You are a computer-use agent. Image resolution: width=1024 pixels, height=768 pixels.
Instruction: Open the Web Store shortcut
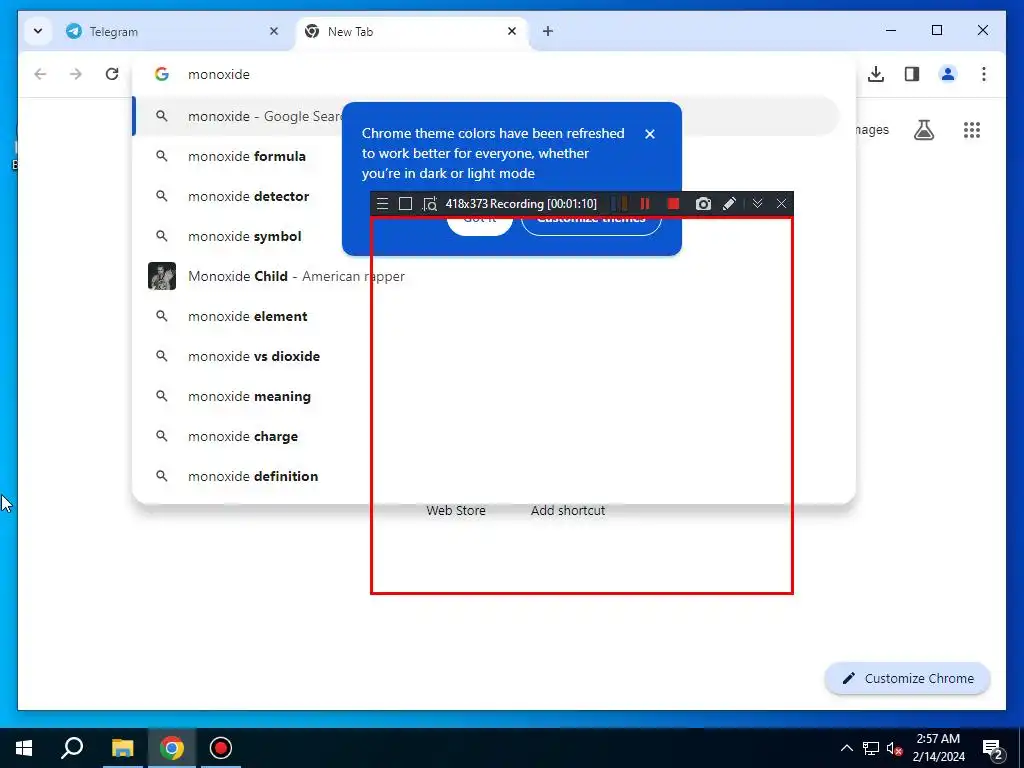(456, 511)
